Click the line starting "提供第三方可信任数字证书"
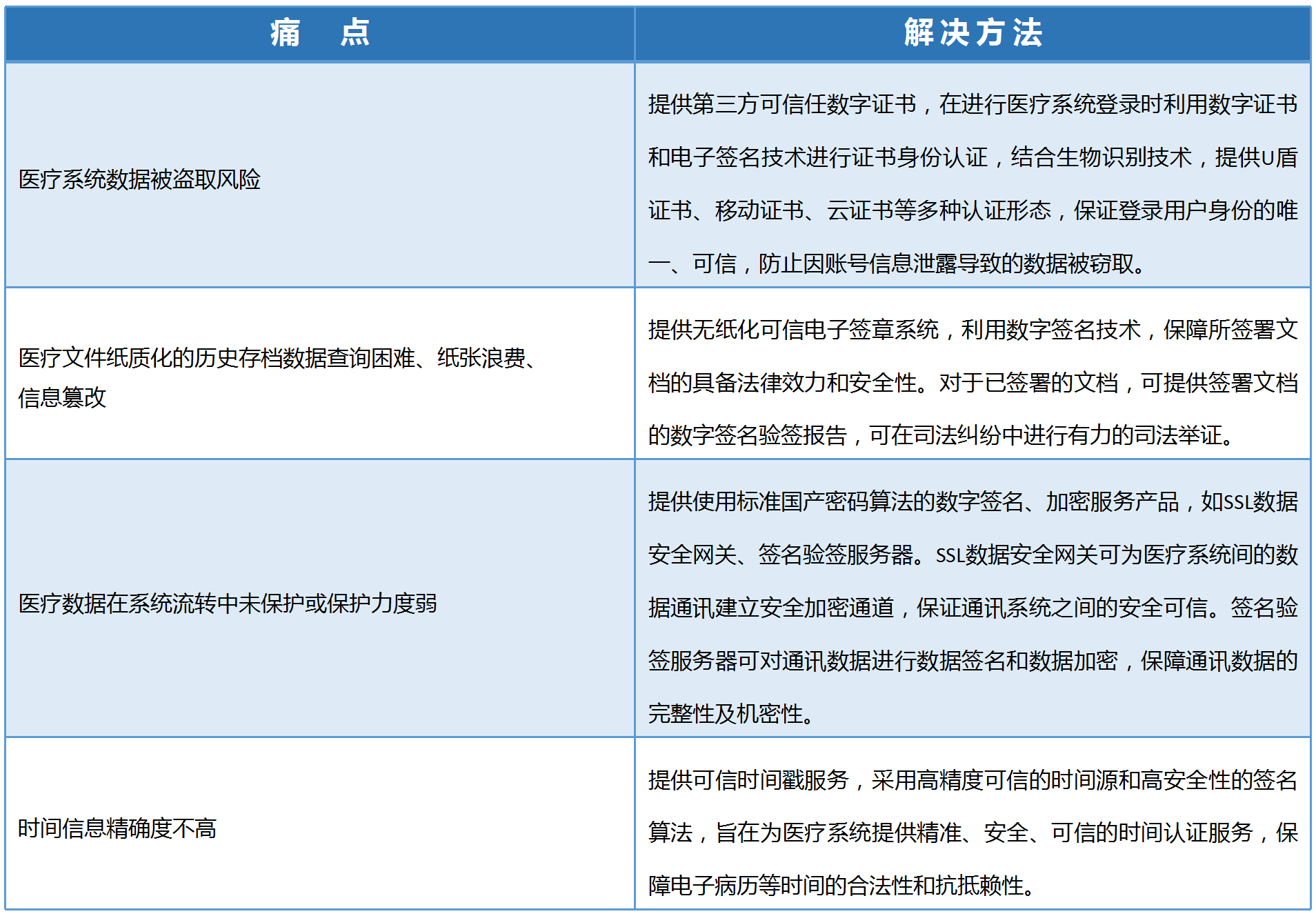 coord(973,104)
